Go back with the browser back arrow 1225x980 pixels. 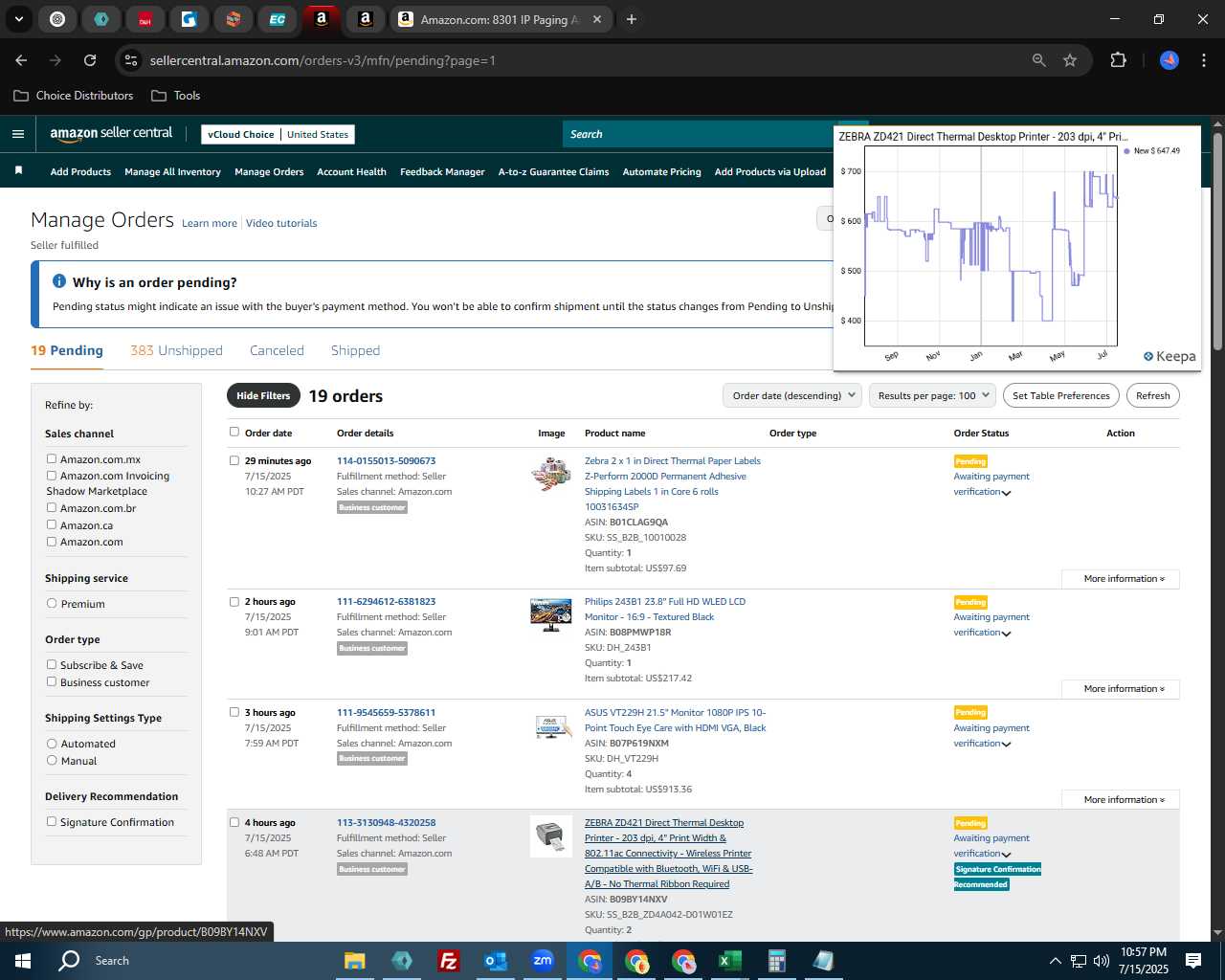tap(21, 60)
